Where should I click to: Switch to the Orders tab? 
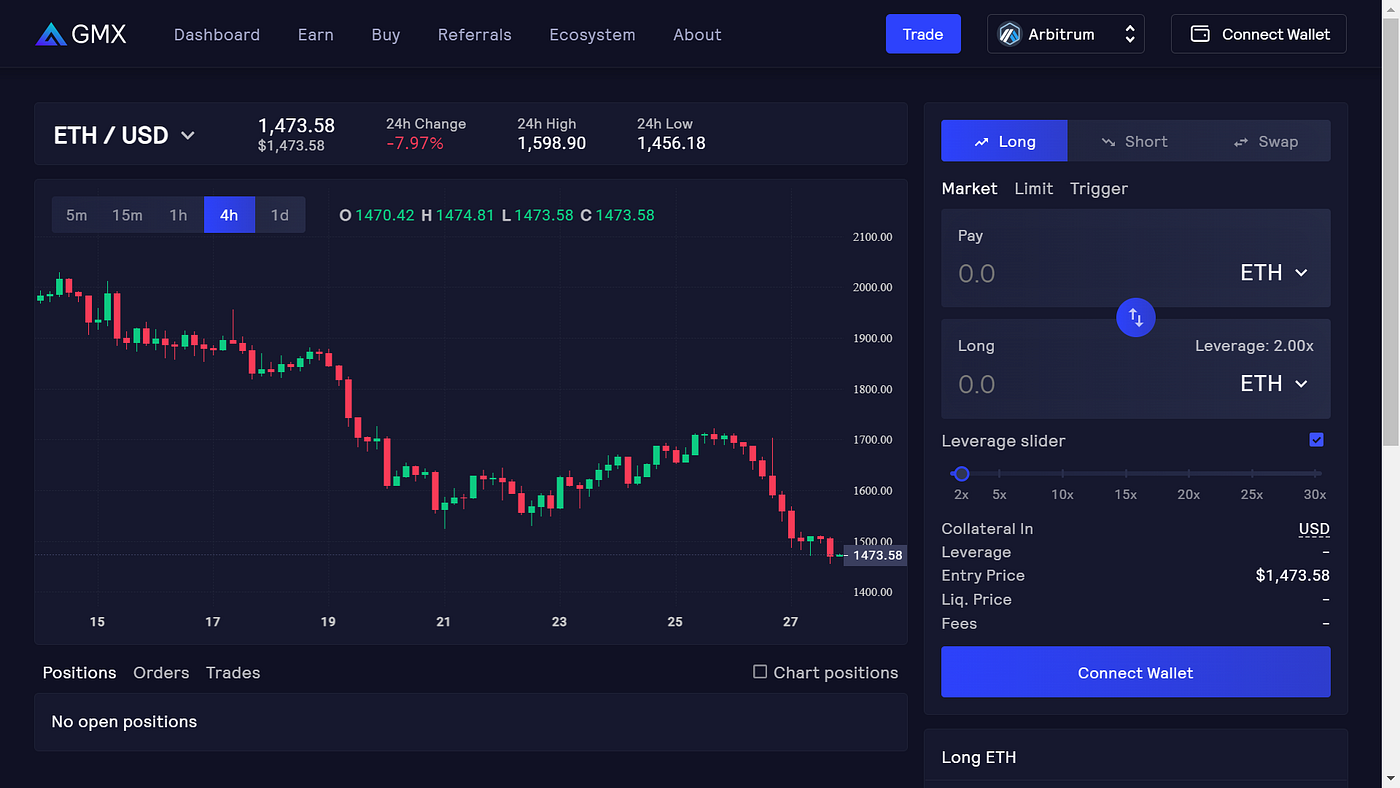[161, 672]
